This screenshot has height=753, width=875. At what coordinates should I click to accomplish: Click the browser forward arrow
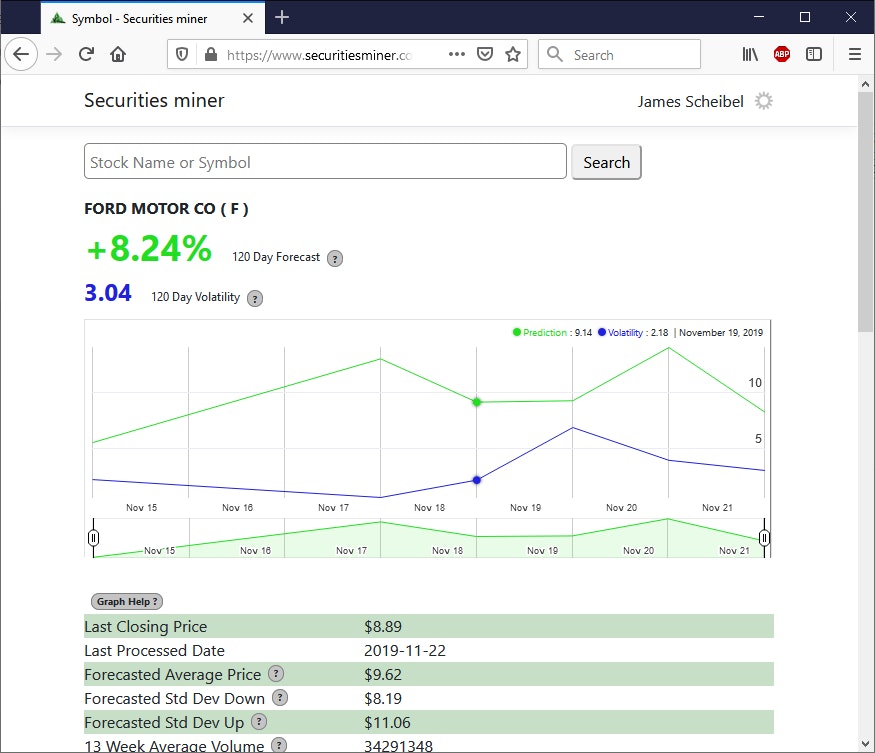[54, 54]
